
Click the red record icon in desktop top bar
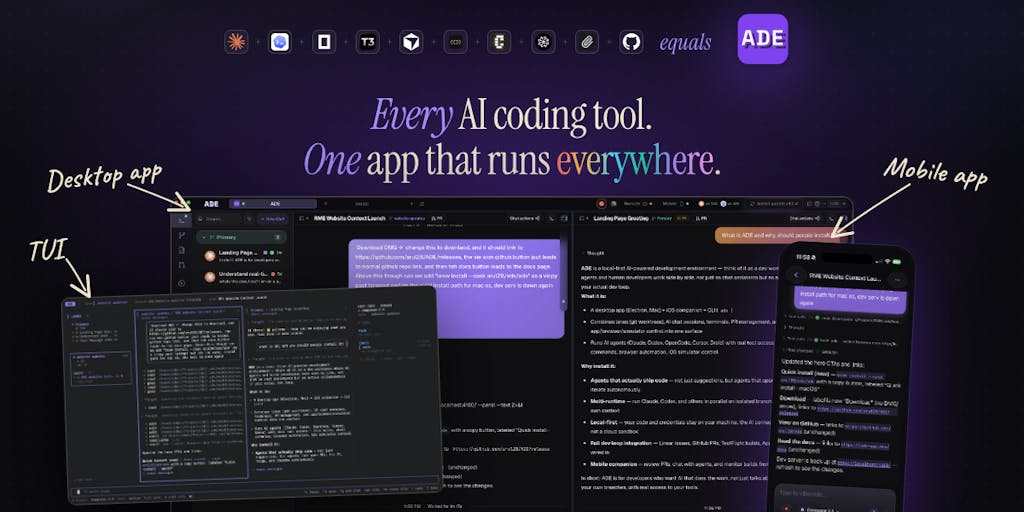click(x=601, y=204)
